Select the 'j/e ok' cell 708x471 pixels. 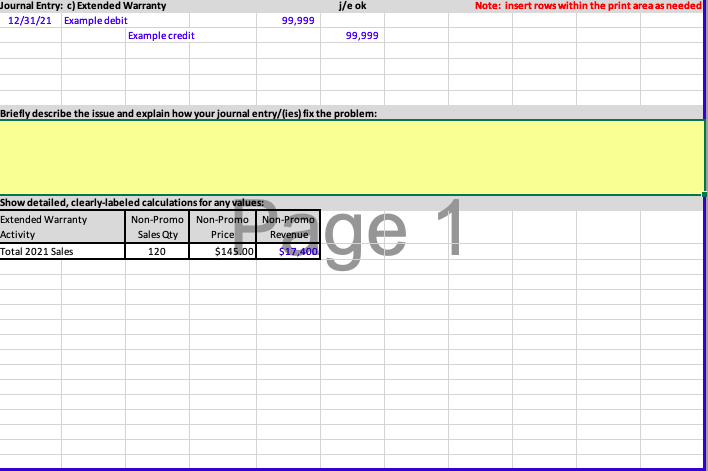pyautogui.click(x=353, y=6)
